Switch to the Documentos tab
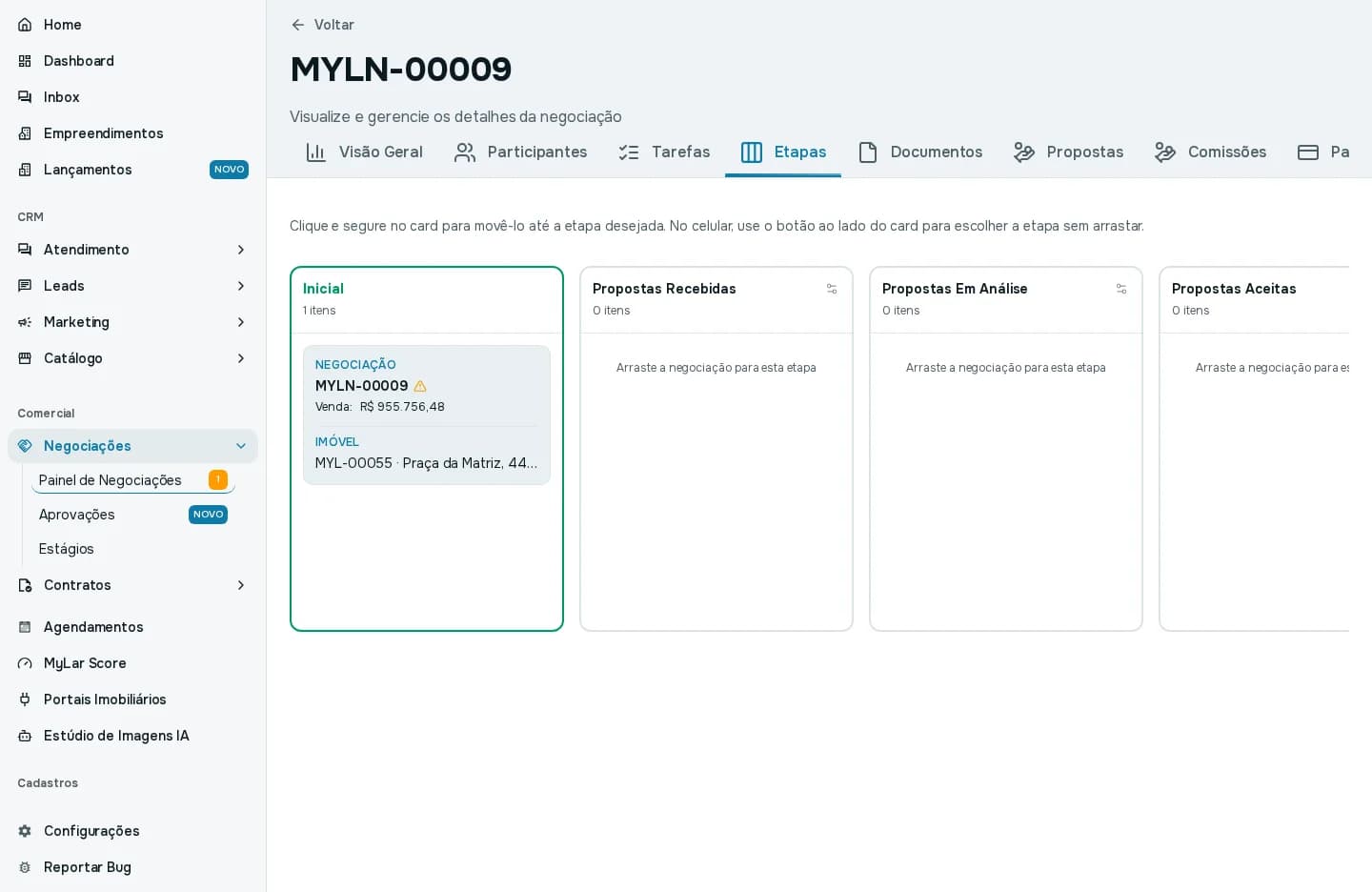 (x=919, y=152)
